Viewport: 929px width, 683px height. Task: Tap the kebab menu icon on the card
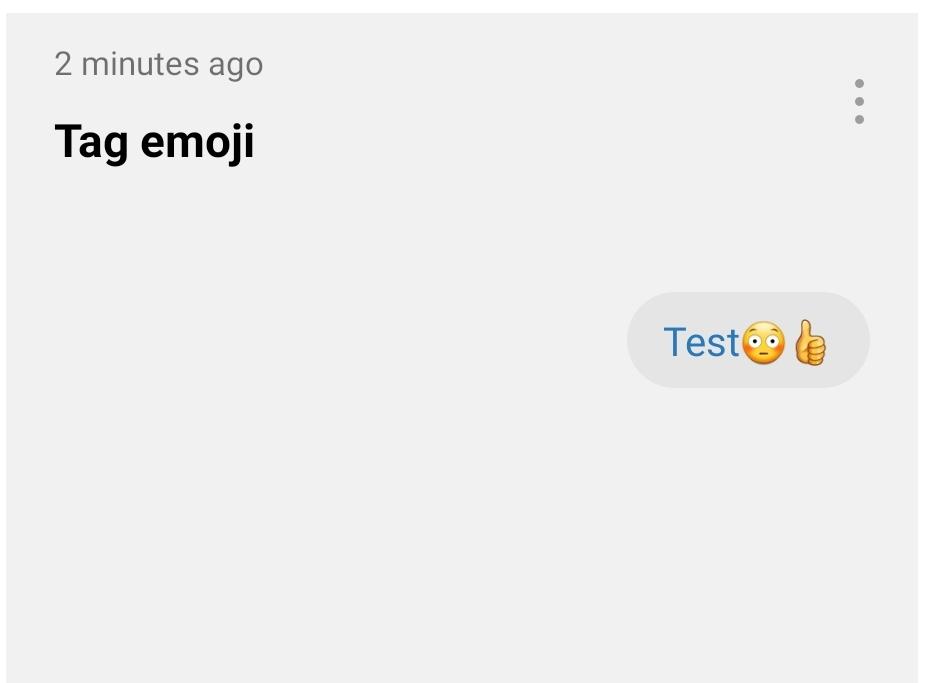[859, 102]
